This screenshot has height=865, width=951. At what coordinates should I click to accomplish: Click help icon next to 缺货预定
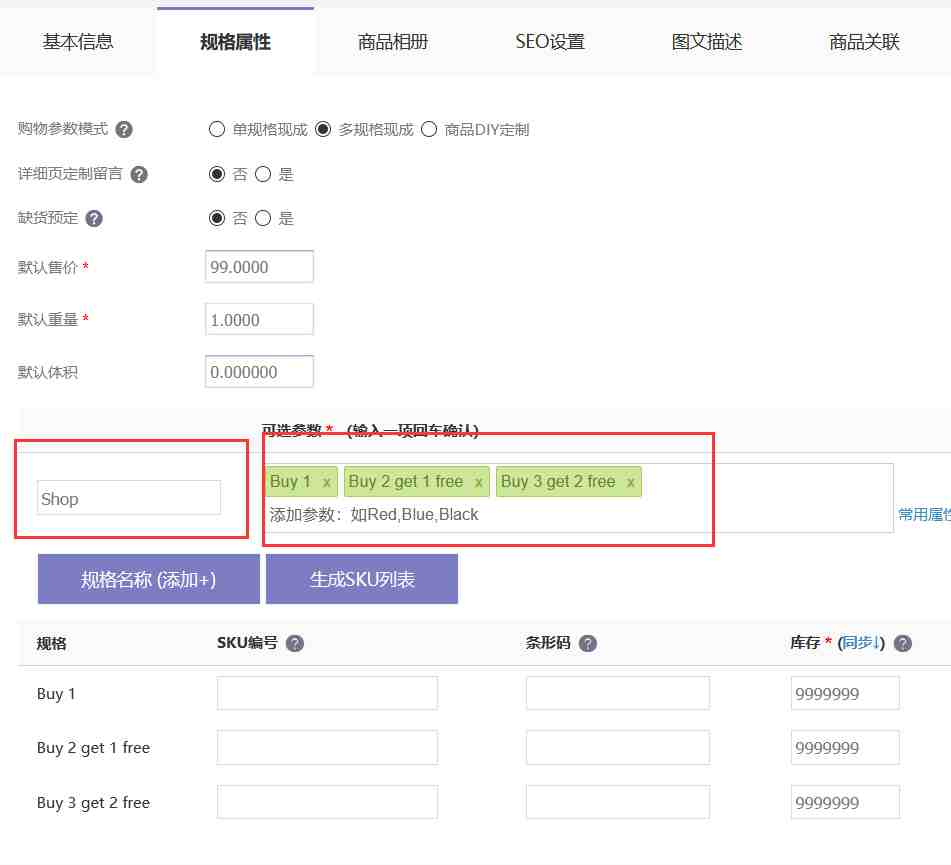pos(94,218)
